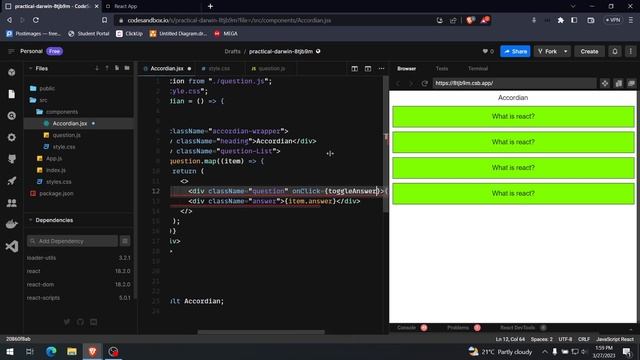
Task: Open the Terminal tab in preview panel
Action: [x=478, y=69]
